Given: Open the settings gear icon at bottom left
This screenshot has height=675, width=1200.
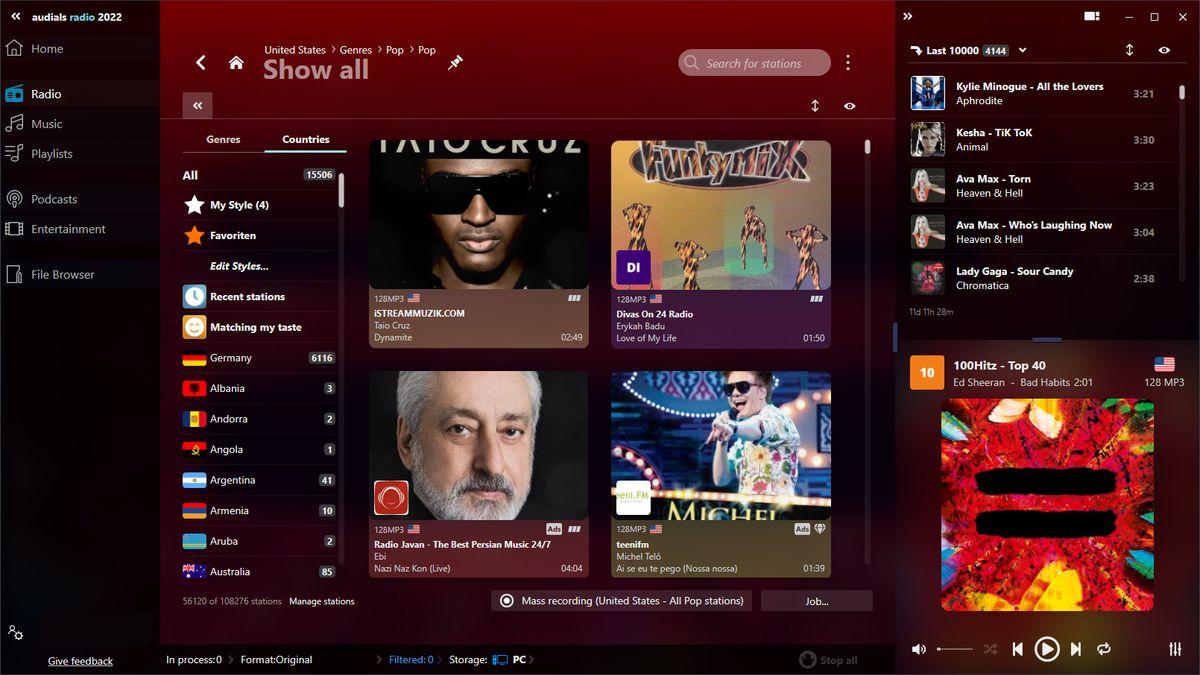Looking at the screenshot, I should click(15, 633).
